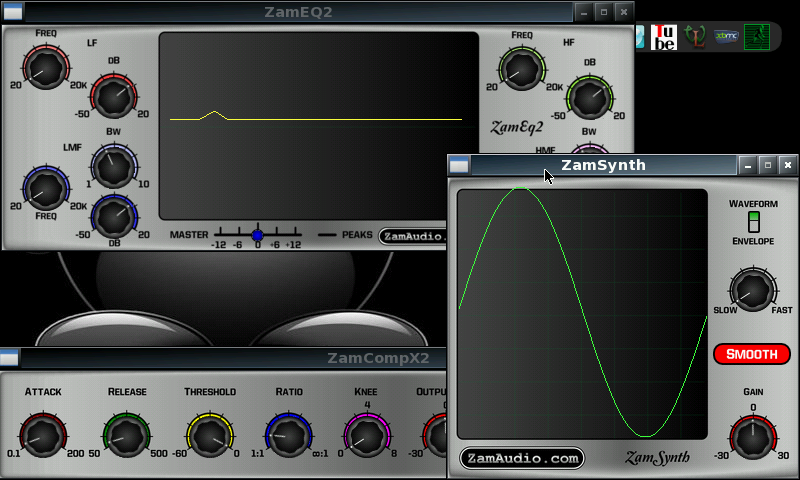Maximize the ZamSynth window
800x480 pixels.
tap(768, 165)
